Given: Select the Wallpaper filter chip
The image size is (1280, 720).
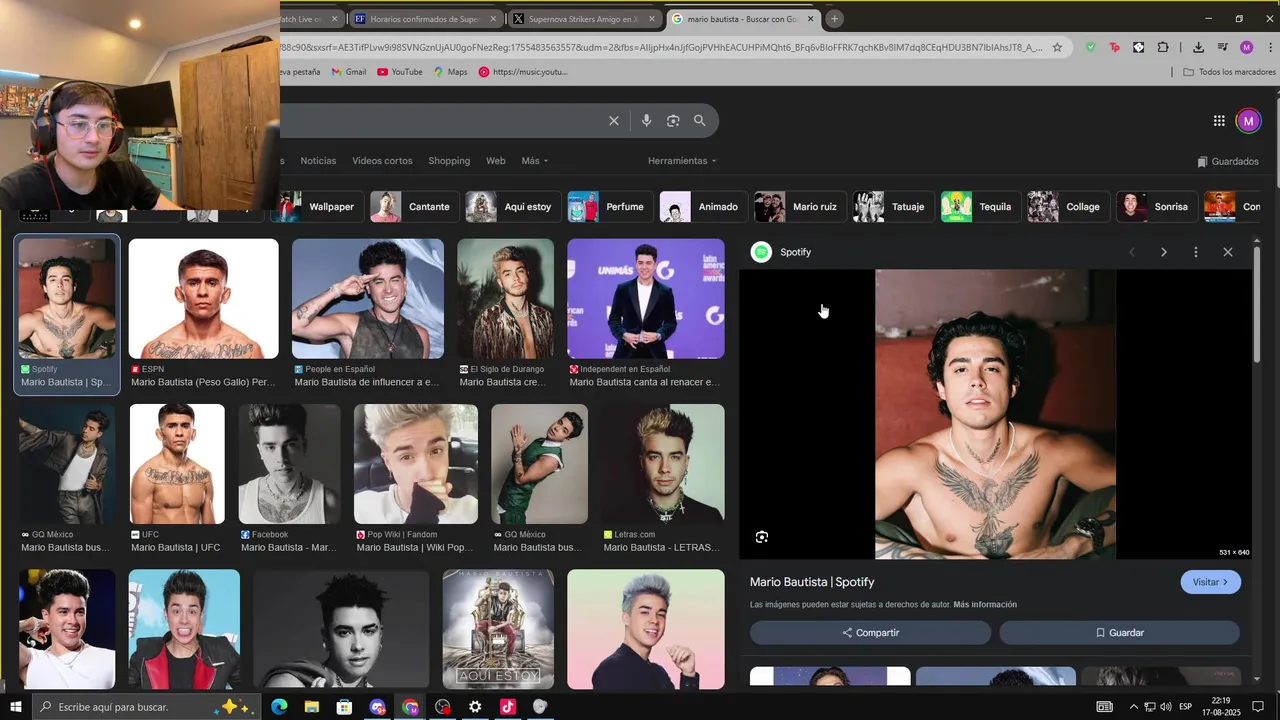Looking at the screenshot, I should [319, 207].
